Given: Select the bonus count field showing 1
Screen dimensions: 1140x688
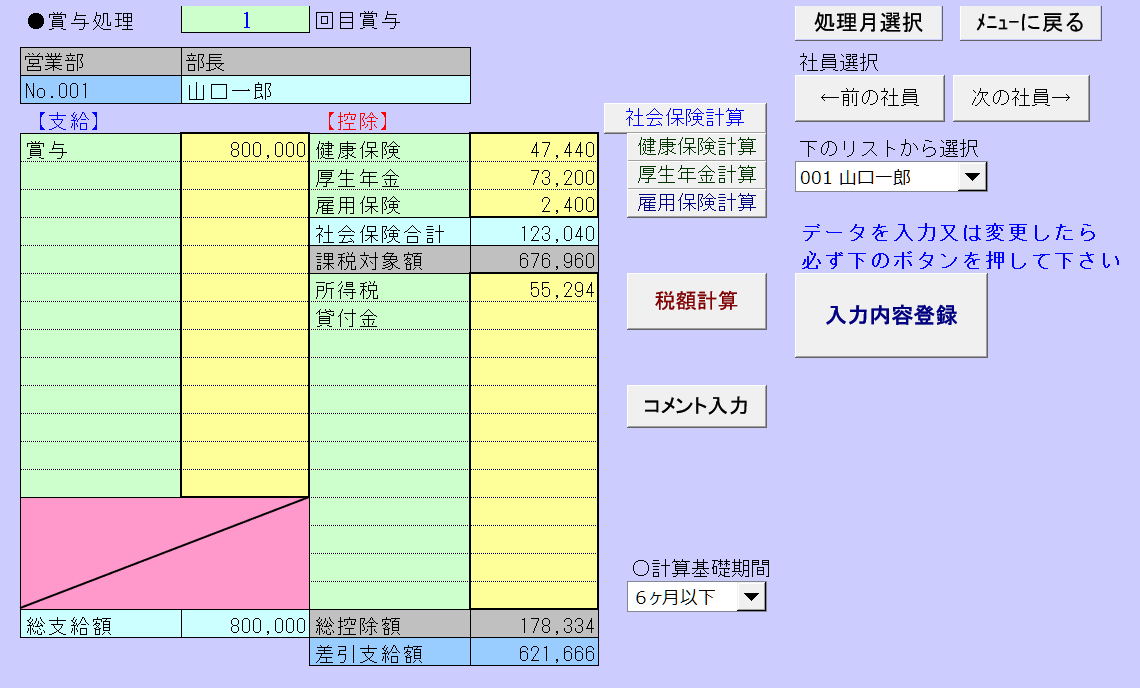Looking at the screenshot, I should point(245,20).
